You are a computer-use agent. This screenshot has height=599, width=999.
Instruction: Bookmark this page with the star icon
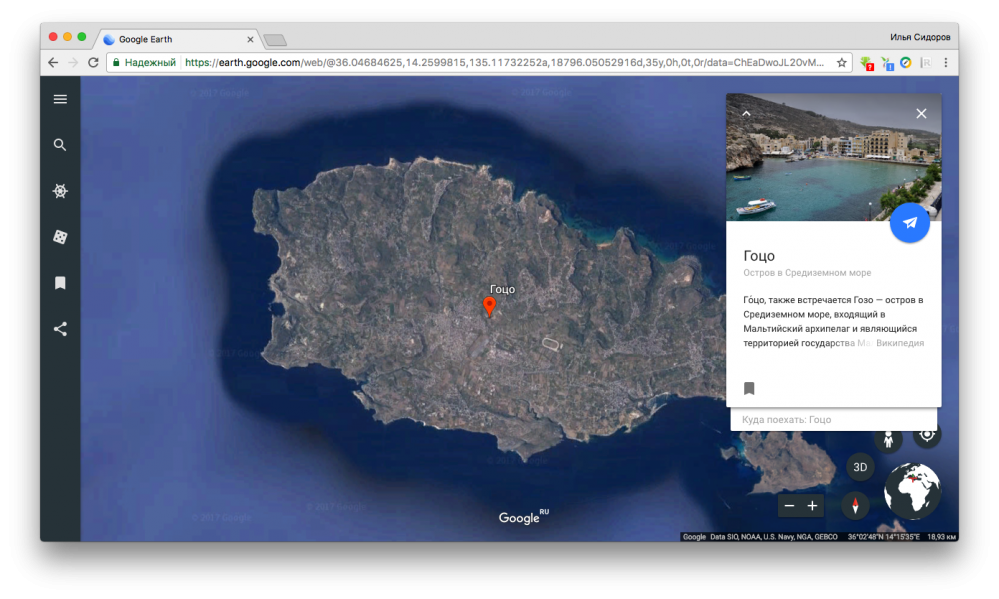[x=842, y=62]
